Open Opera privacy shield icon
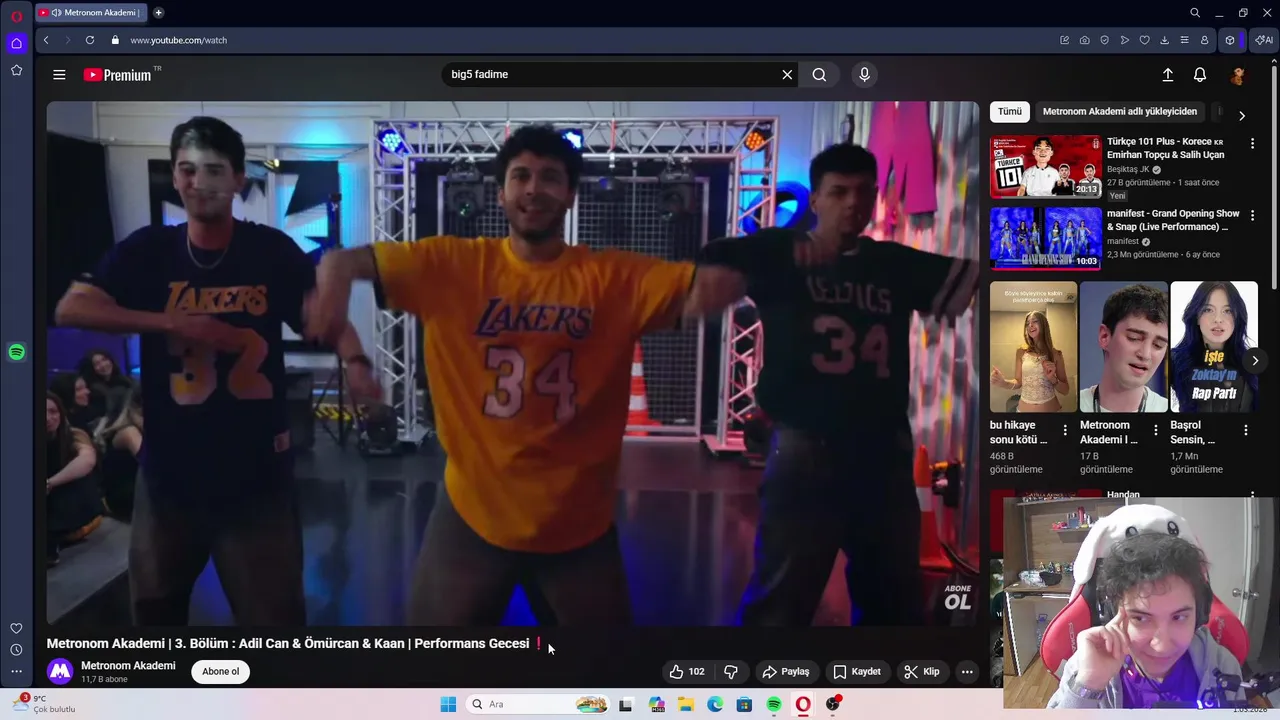The image size is (1280, 720). pyautogui.click(x=1105, y=40)
